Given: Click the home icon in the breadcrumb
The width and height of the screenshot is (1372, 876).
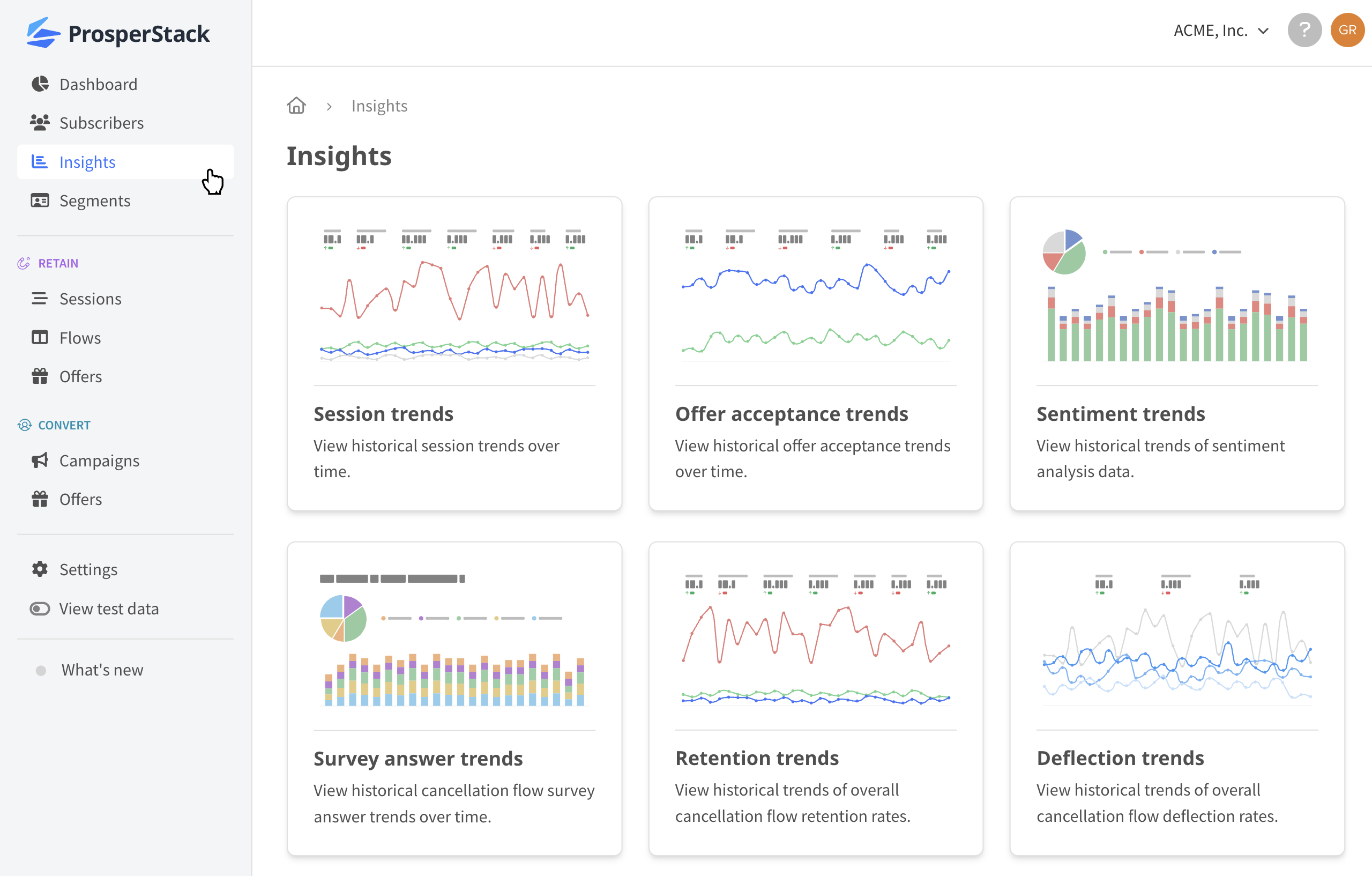Looking at the screenshot, I should coord(296,106).
